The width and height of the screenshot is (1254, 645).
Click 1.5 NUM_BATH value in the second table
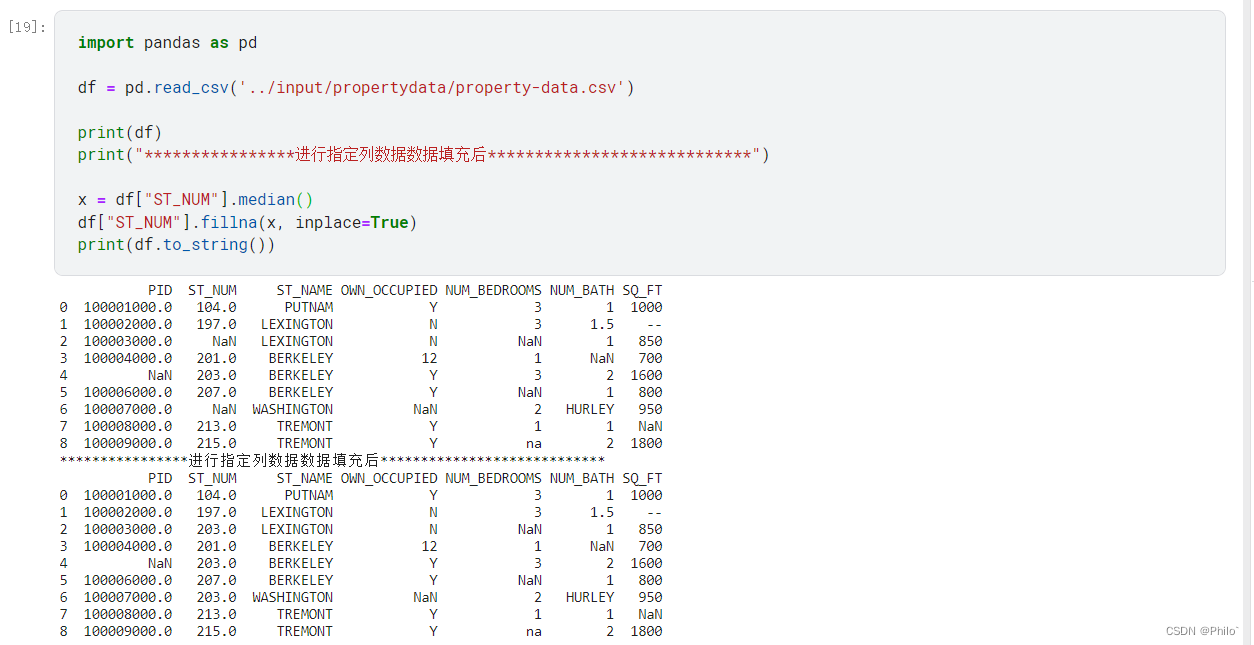602,512
